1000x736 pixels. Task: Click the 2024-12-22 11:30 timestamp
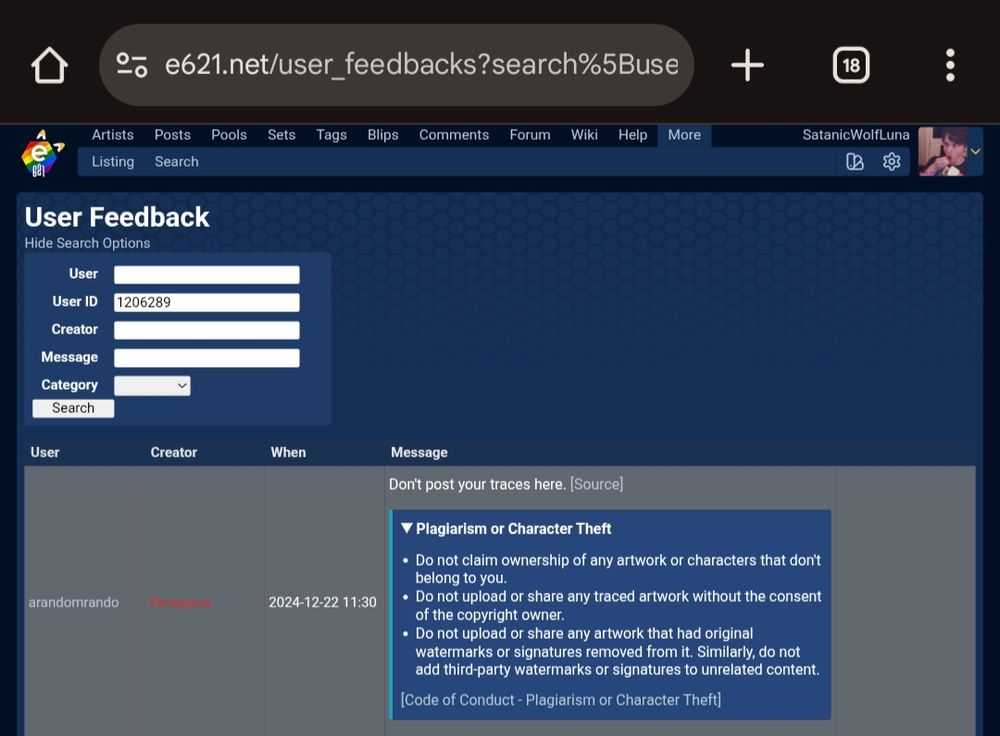[x=322, y=602]
